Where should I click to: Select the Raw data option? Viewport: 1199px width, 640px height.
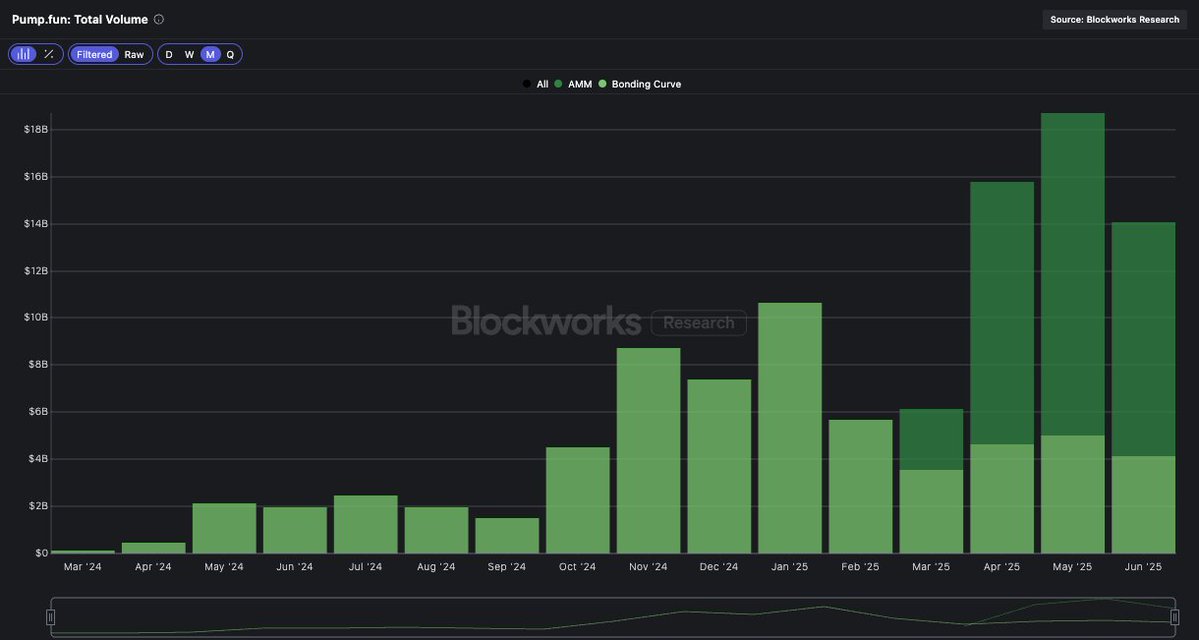point(134,54)
